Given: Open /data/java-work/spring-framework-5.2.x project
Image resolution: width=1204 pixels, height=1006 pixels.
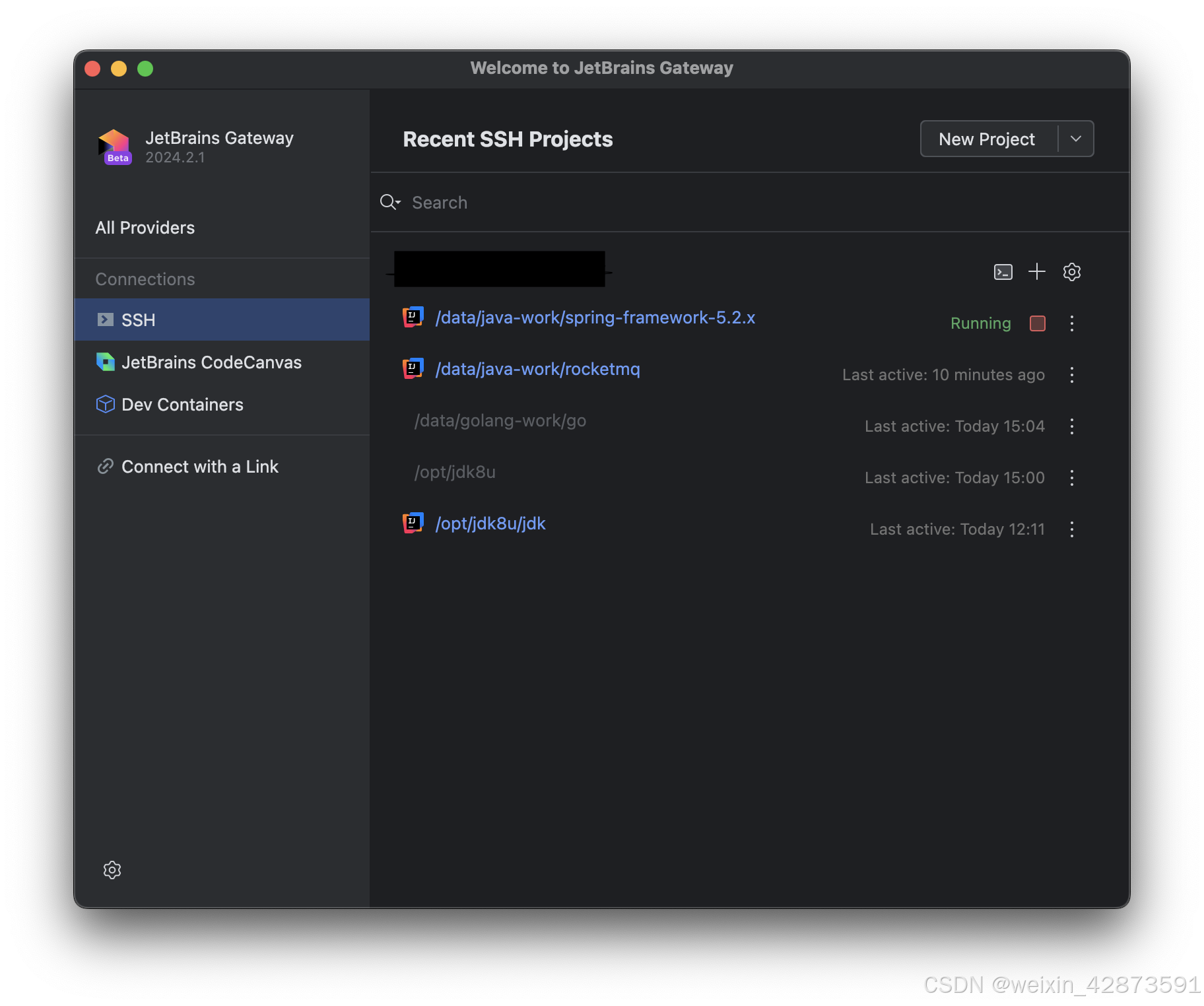Looking at the screenshot, I should click(x=595, y=318).
